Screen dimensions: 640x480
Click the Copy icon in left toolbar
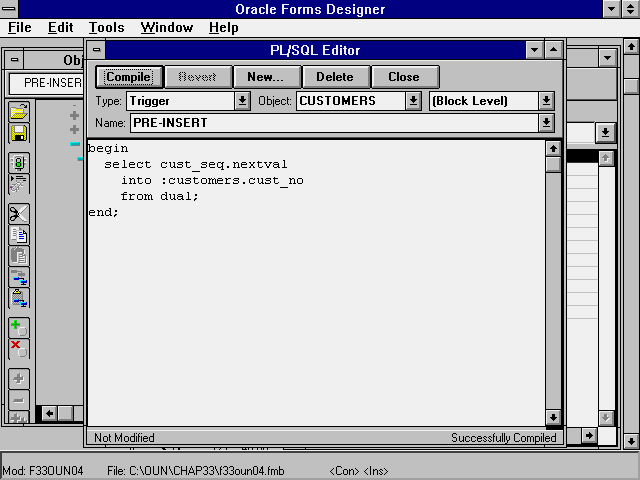[x=18, y=235]
